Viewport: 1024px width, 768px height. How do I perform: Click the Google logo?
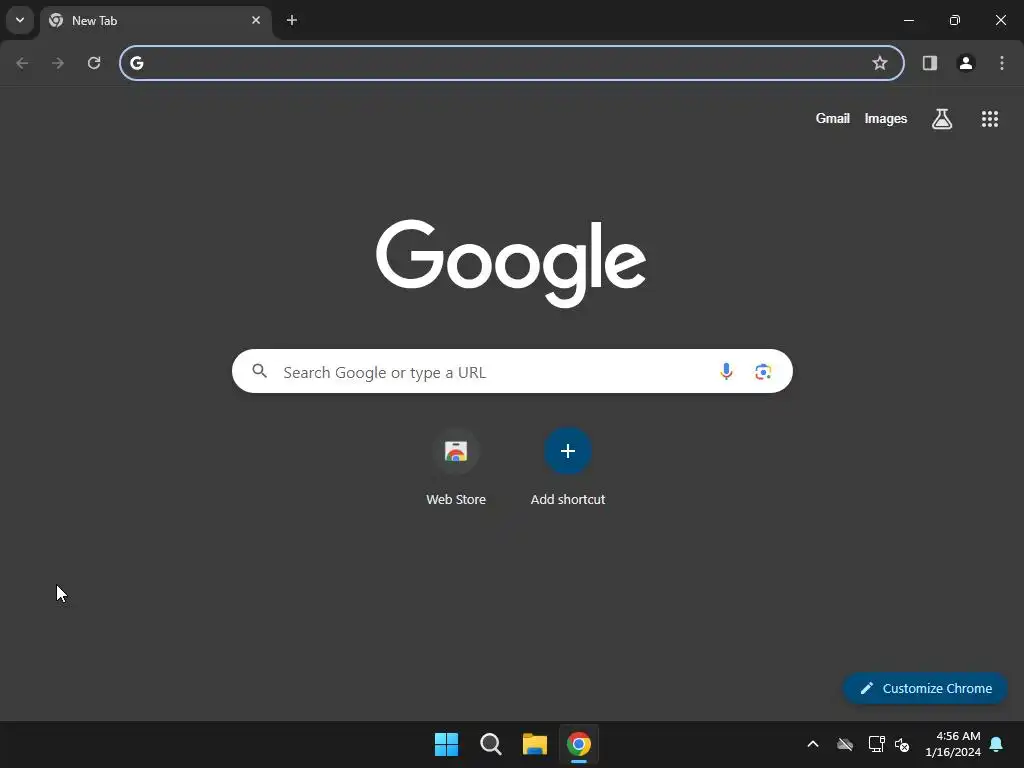[x=511, y=263]
